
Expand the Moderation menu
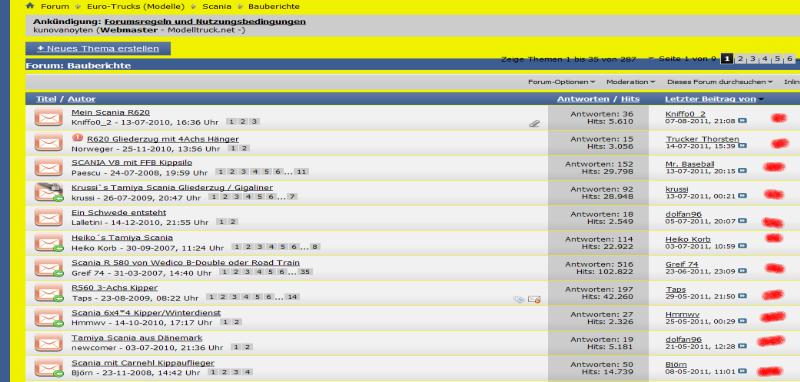(631, 82)
